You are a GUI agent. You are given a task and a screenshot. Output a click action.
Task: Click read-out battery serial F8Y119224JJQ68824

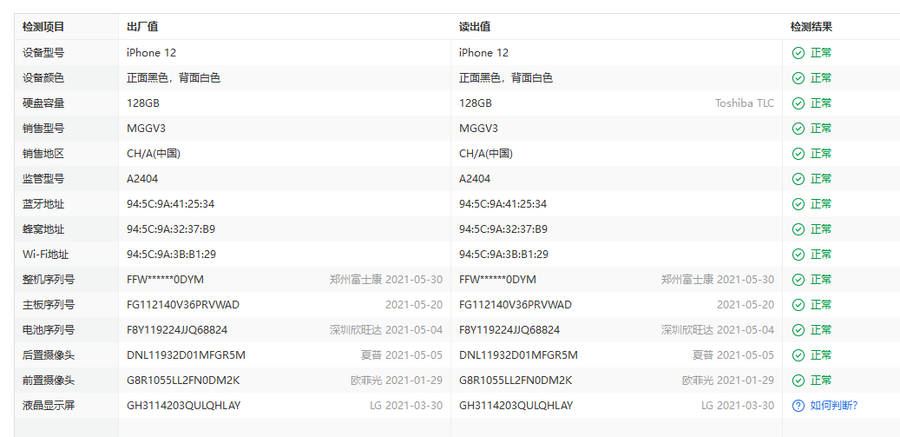click(510, 330)
